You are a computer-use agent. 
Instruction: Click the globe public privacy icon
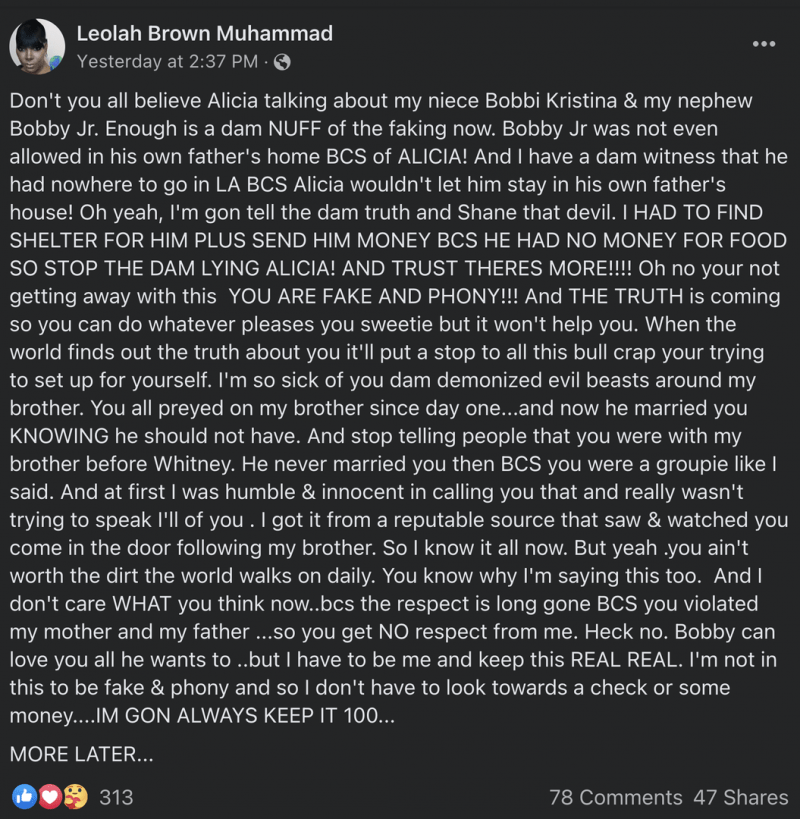[282, 62]
